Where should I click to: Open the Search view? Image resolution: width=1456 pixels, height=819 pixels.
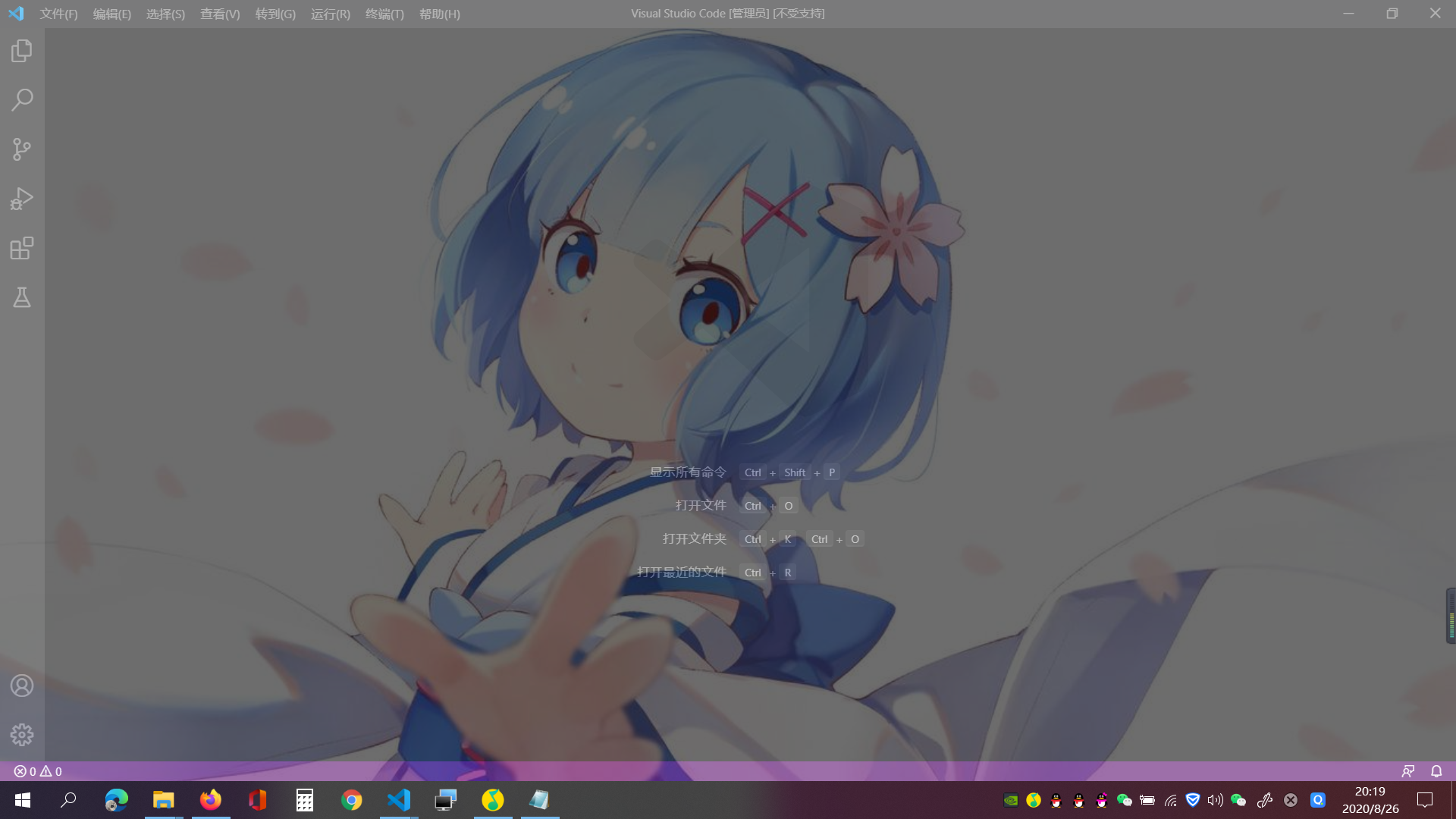pyautogui.click(x=22, y=99)
